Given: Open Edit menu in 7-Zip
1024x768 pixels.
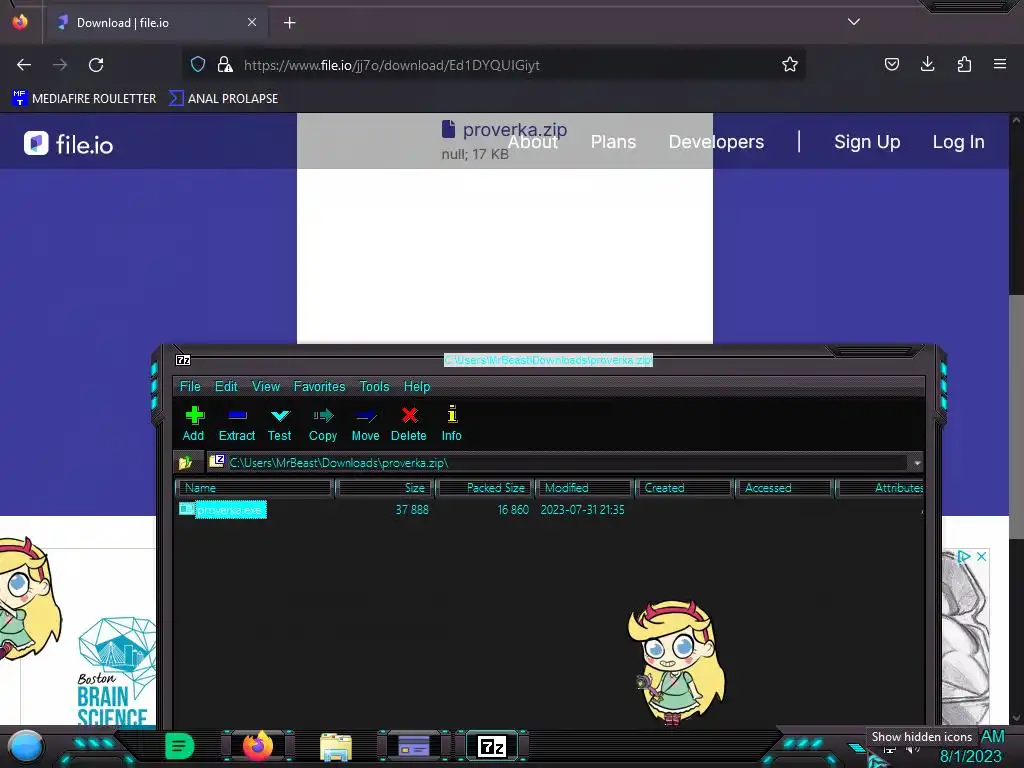Looking at the screenshot, I should pyautogui.click(x=226, y=386).
